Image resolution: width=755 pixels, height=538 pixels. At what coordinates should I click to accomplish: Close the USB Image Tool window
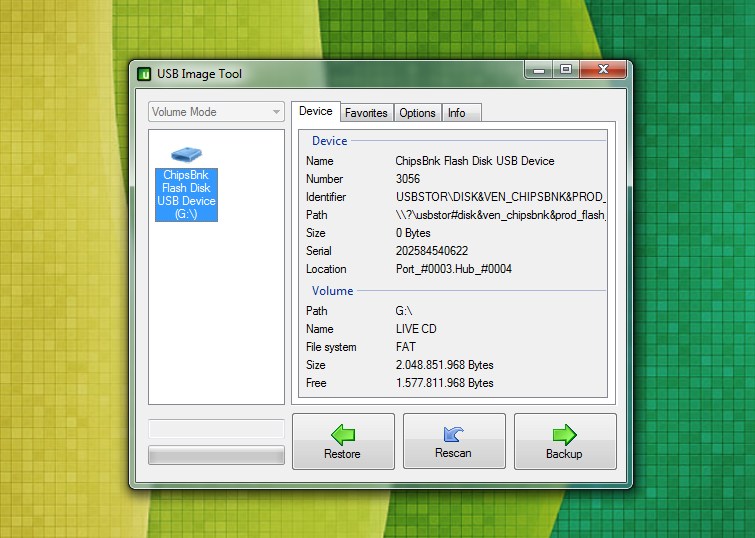click(x=603, y=69)
